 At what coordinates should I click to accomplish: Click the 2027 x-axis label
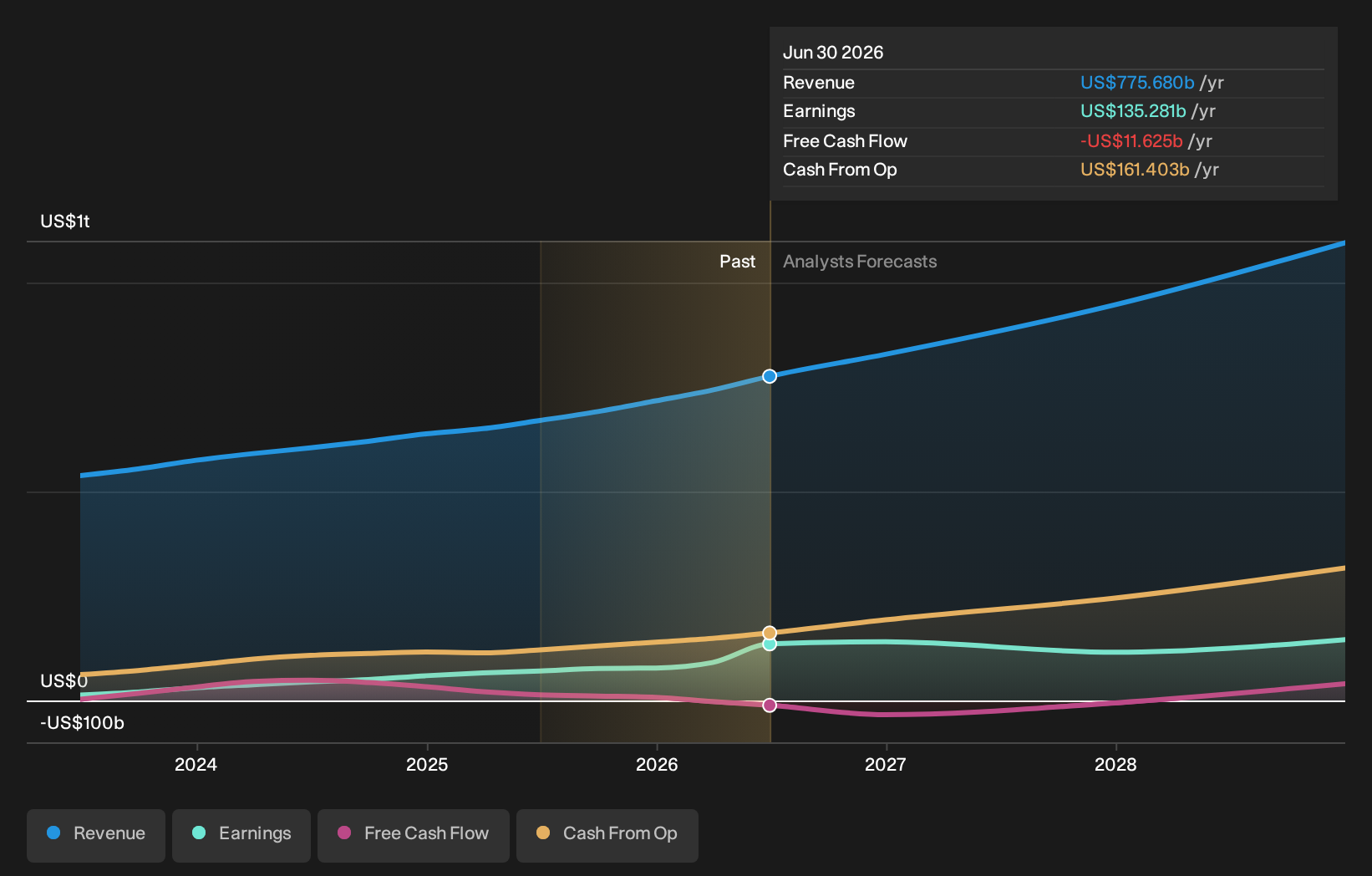pos(886,764)
